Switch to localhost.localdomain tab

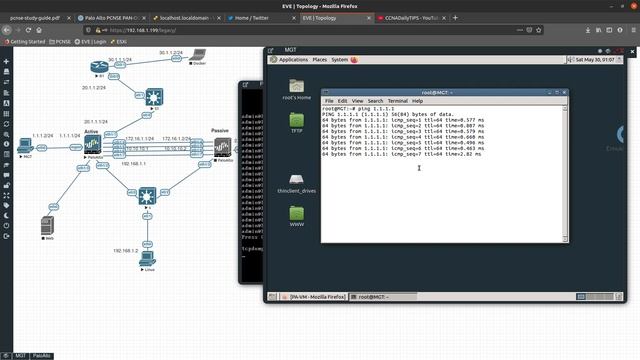[186, 18]
